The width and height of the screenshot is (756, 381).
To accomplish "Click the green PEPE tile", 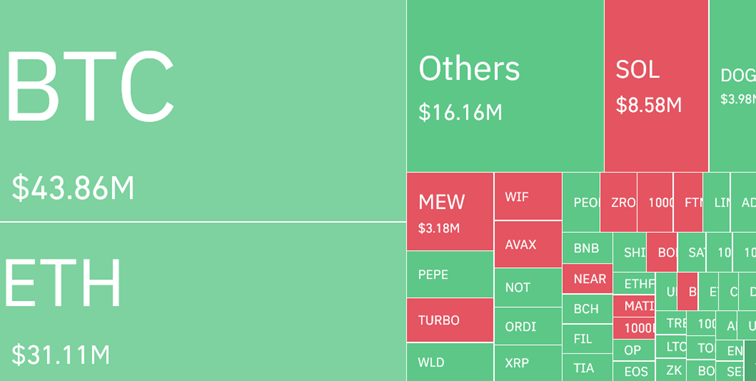I will coord(450,274).
